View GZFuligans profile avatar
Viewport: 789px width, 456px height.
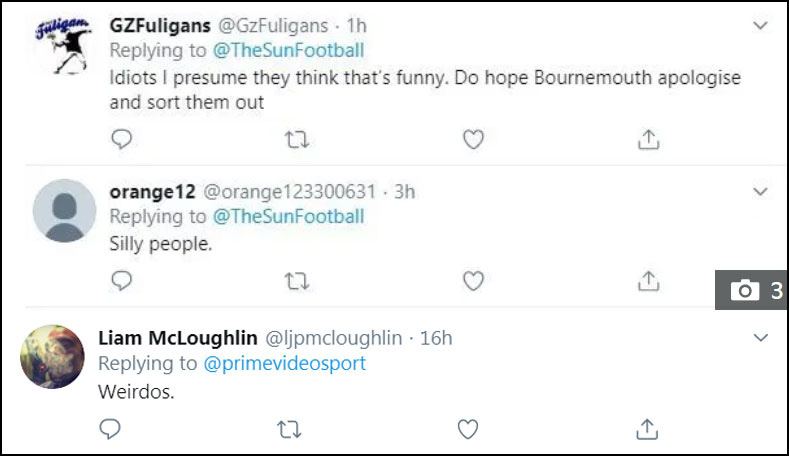click(63, 46)
